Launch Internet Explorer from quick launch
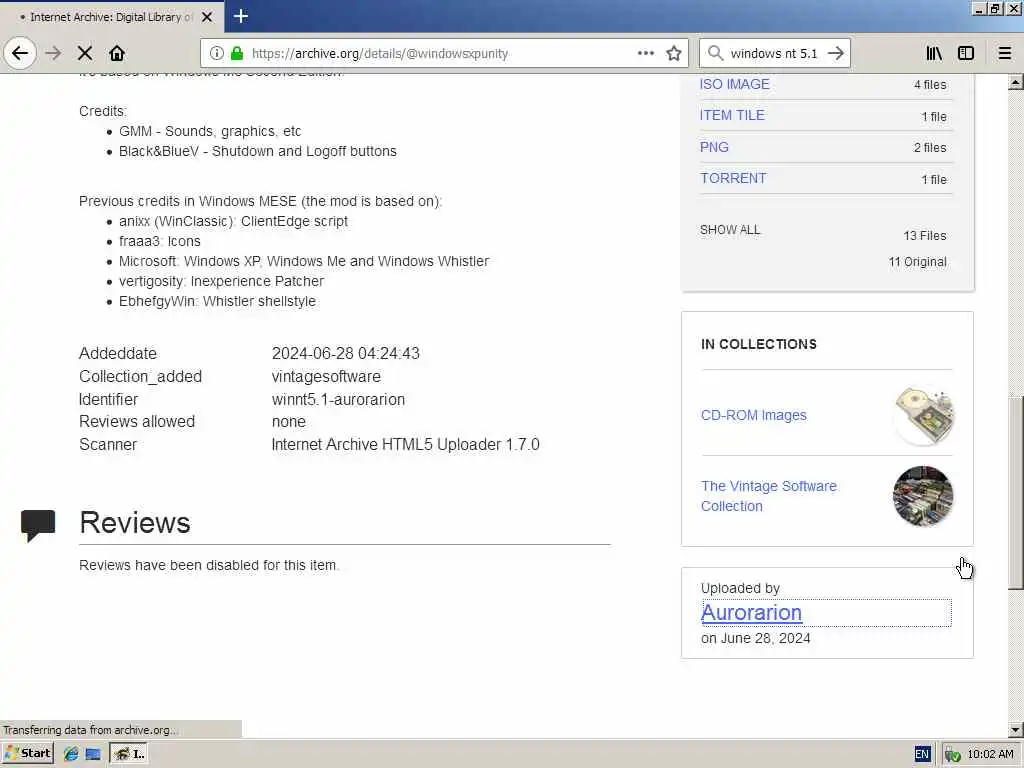Screen dimensions: 1024x768 point(71,754)
